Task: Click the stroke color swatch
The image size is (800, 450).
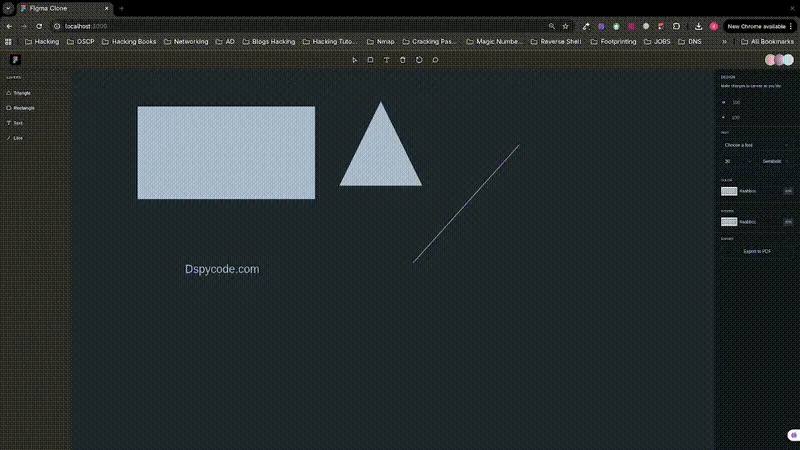Action: coord(729,221)
